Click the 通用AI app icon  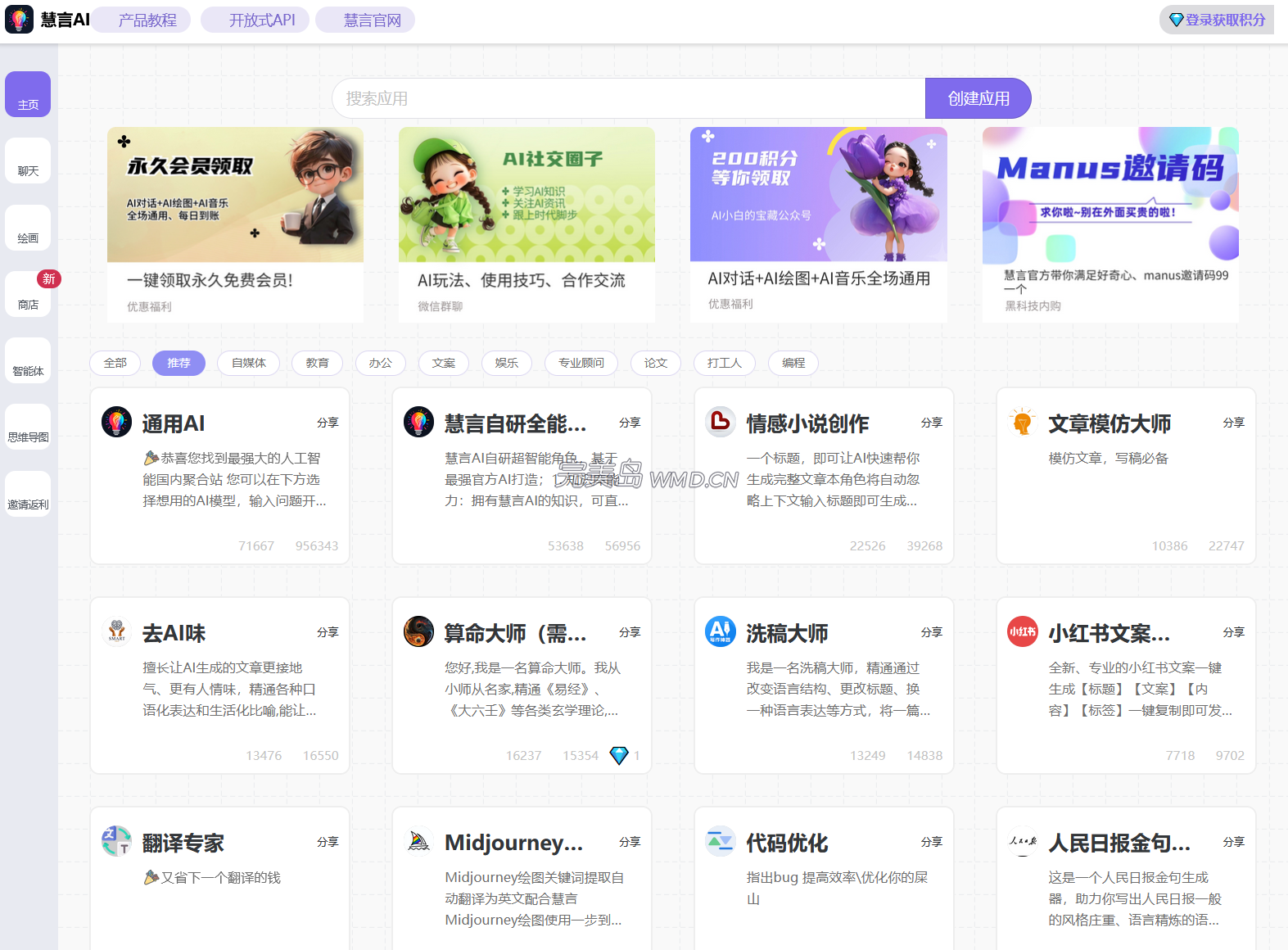116,422
